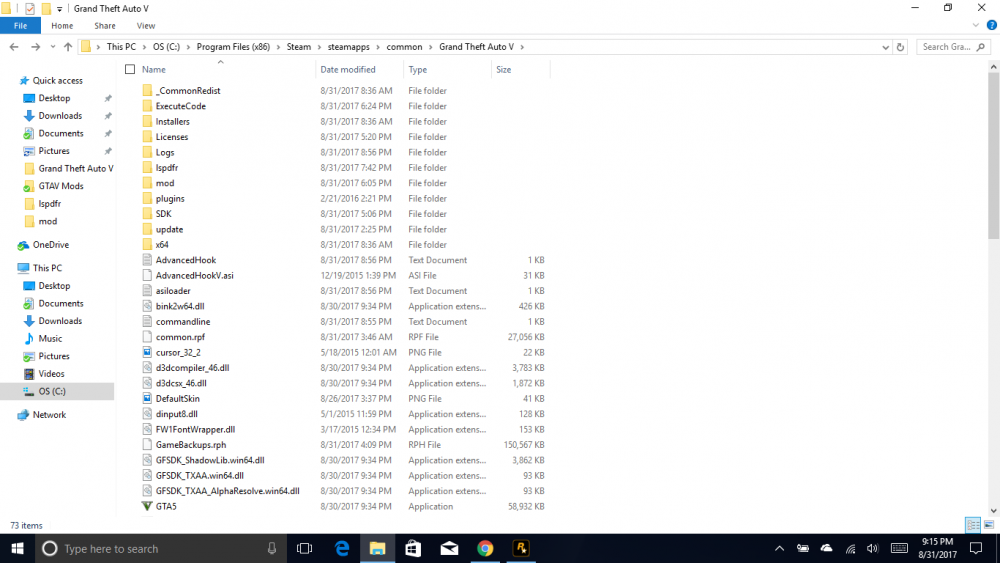Viewport: 1000px width, 563px height.
Task: Open the Mail app from taskbar
Action: point(449,548)
